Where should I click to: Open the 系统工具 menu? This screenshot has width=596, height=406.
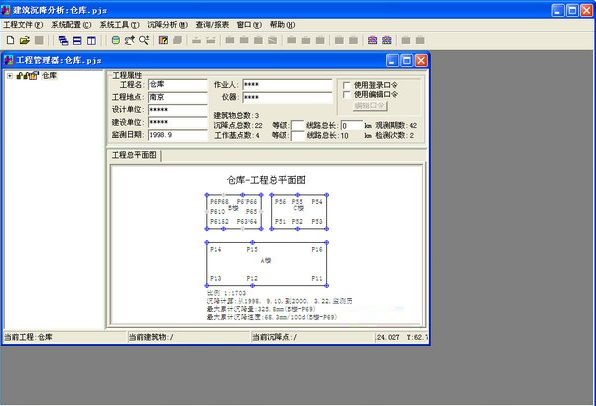pos(119,25)
